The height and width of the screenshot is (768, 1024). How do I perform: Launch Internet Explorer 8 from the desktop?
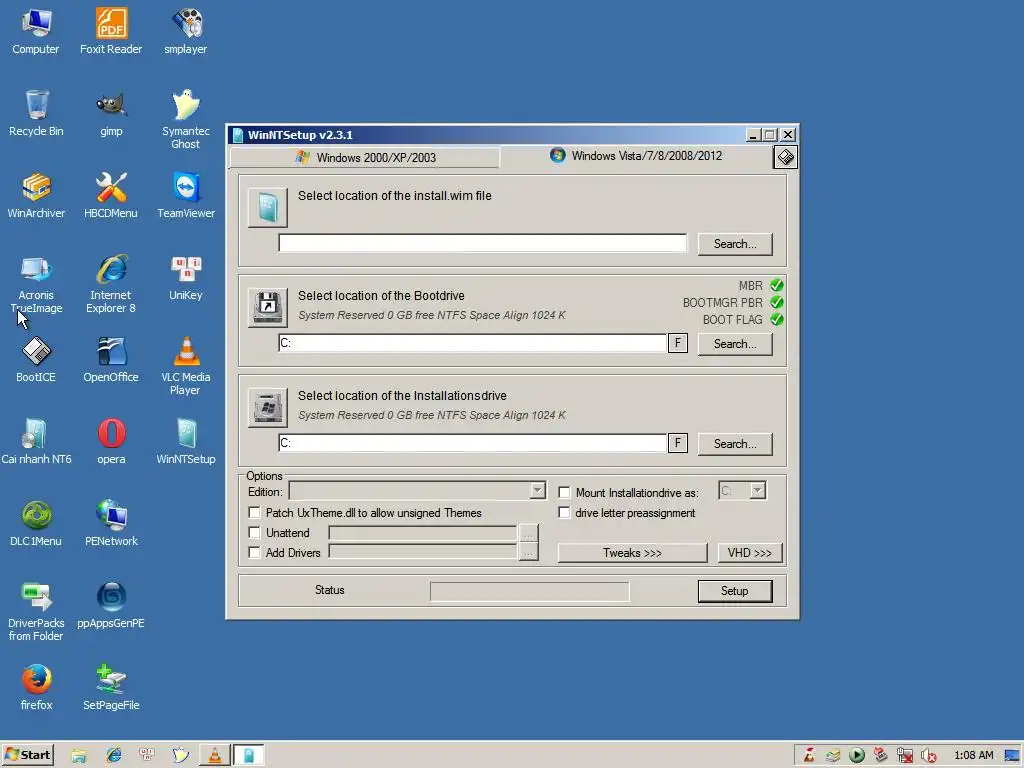111,284
